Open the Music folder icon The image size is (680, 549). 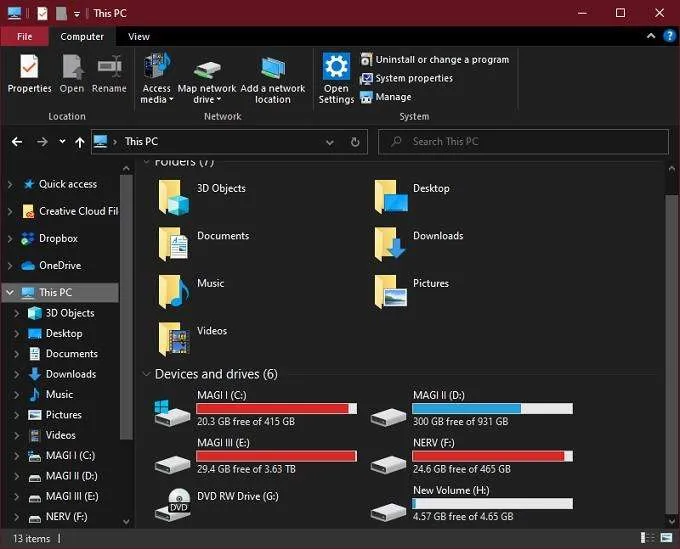[x=173, y=292]
